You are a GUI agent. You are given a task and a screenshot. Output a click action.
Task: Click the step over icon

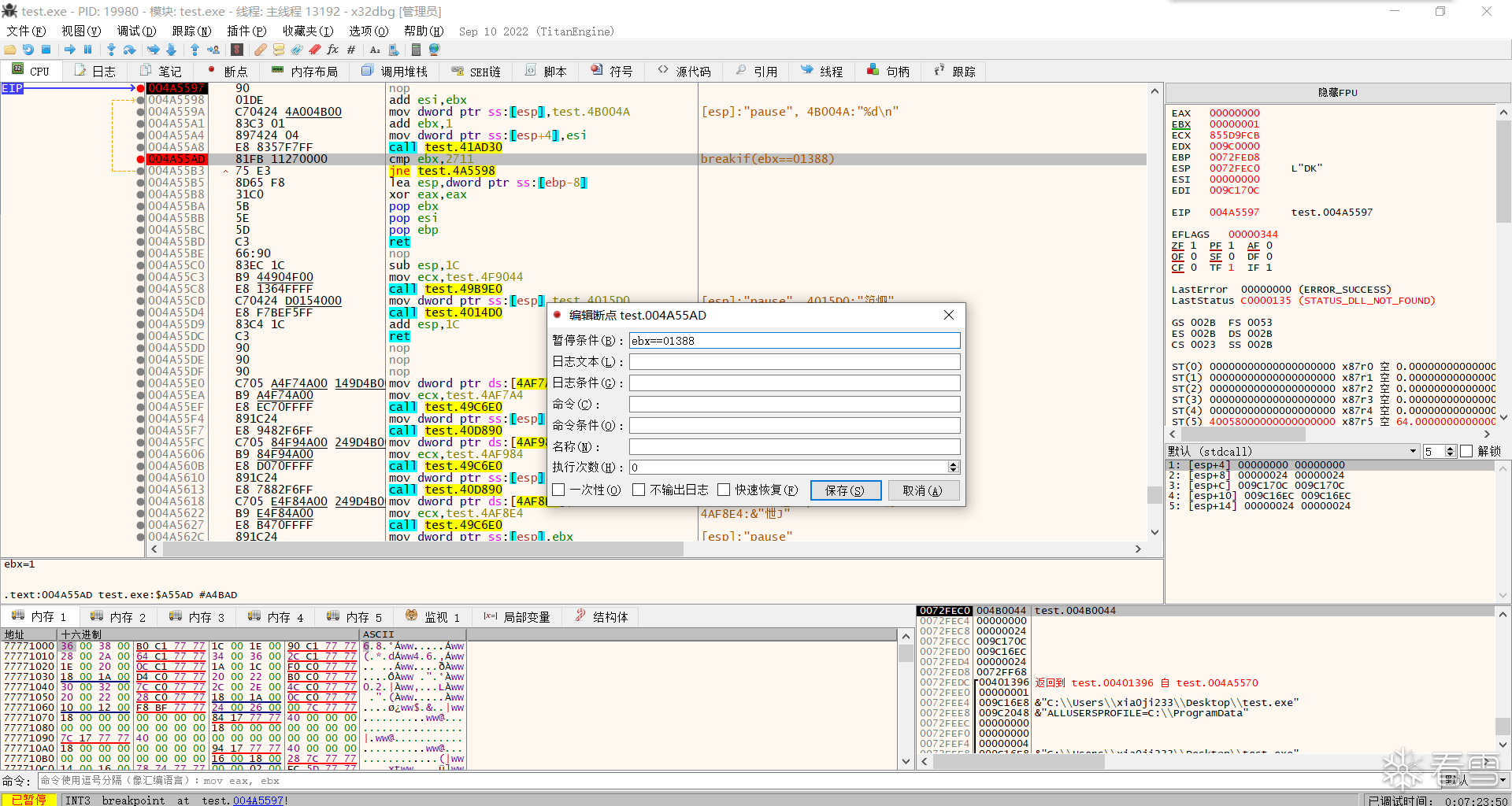(129, 50)
